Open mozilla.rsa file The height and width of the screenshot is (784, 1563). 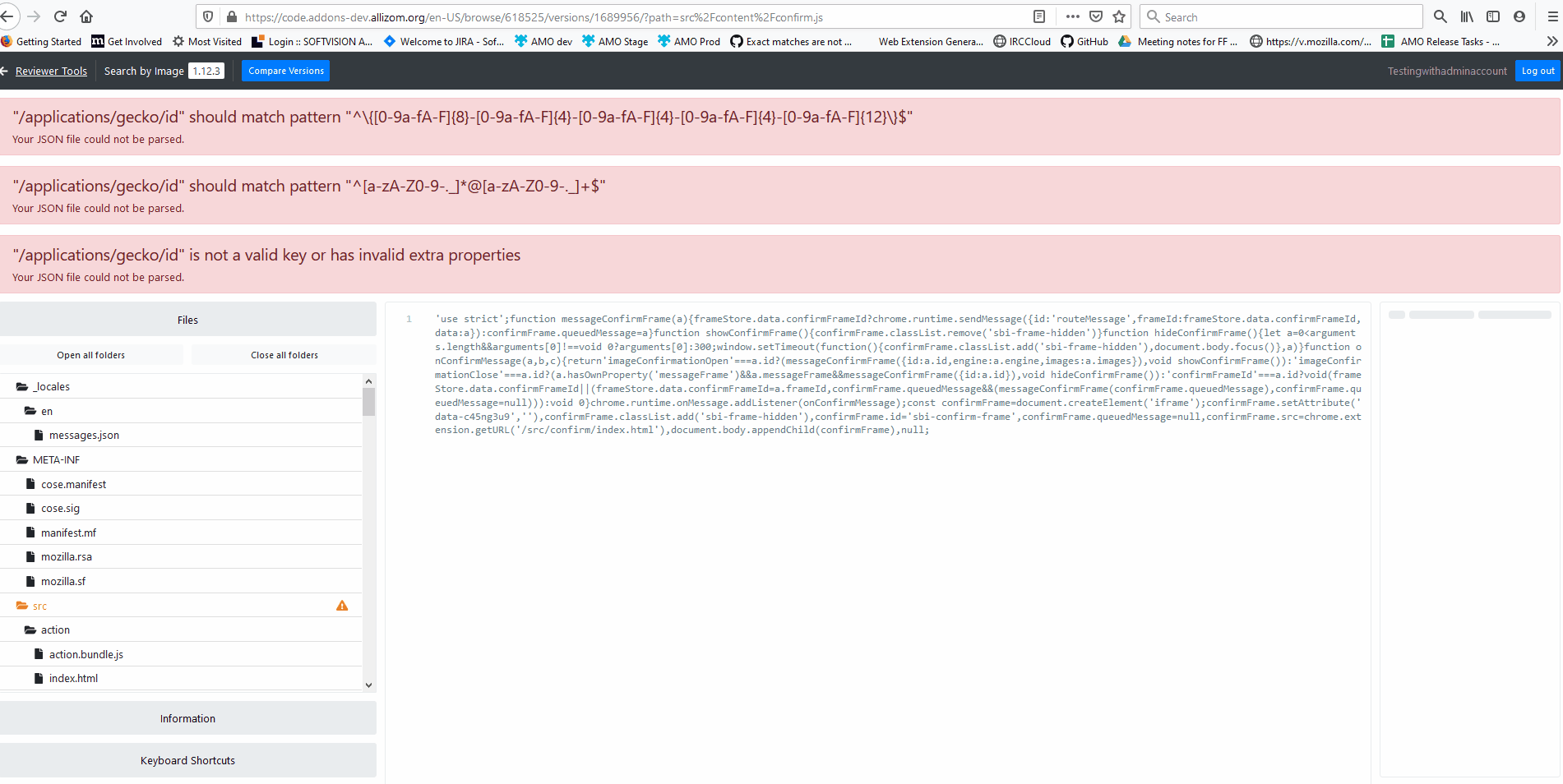181,556
